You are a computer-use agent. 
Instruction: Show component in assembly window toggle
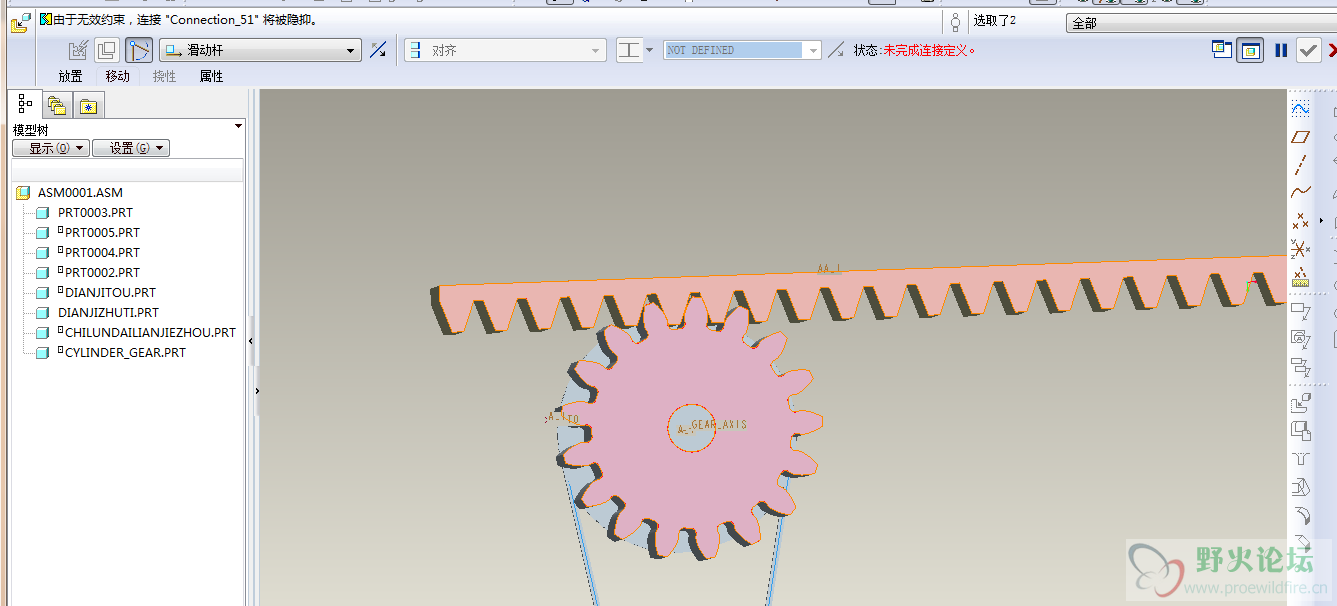(1250, 50)
